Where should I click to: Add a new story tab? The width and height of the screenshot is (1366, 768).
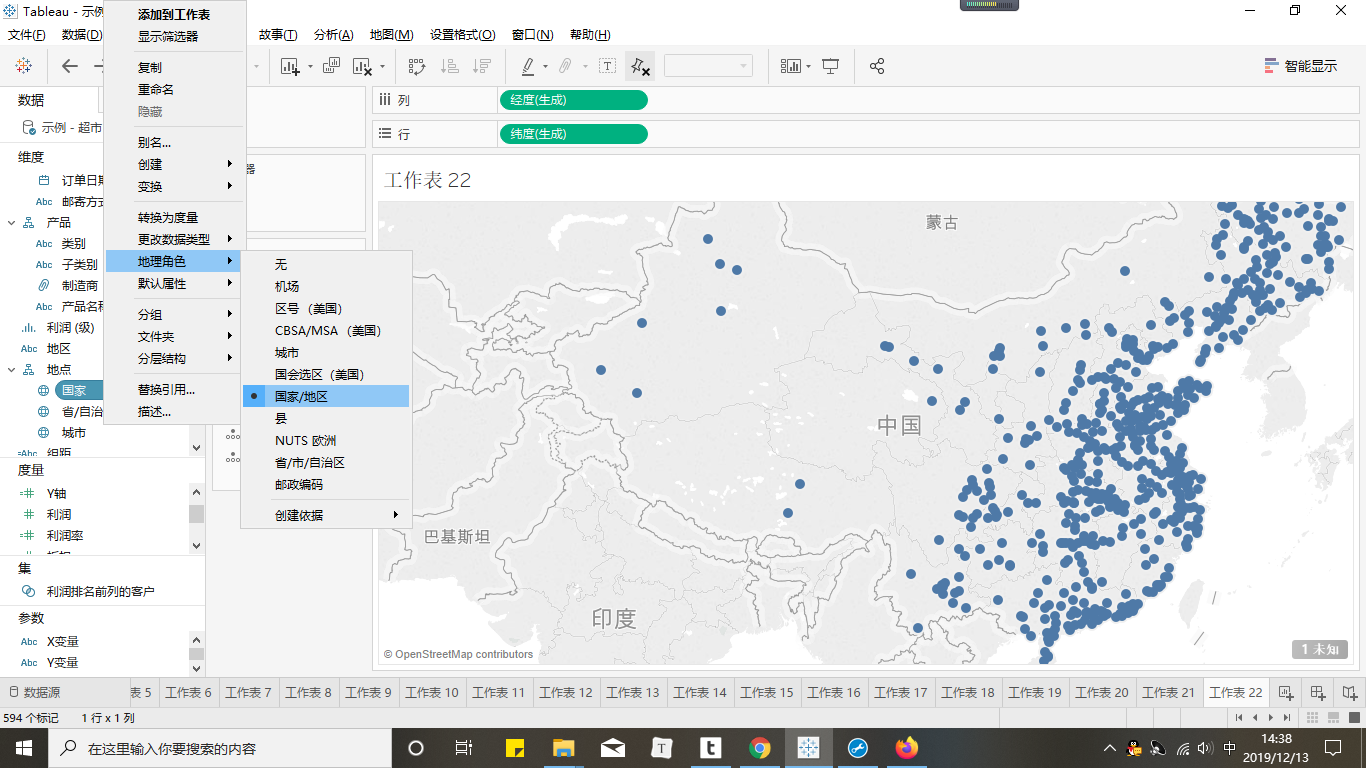(1350, 692)
